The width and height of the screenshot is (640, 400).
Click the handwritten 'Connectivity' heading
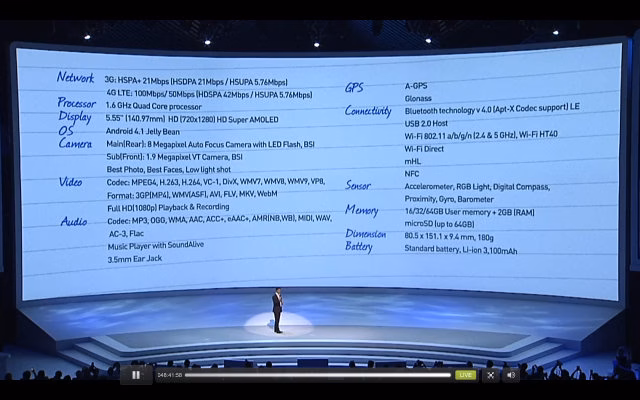[x=368, y=111]
